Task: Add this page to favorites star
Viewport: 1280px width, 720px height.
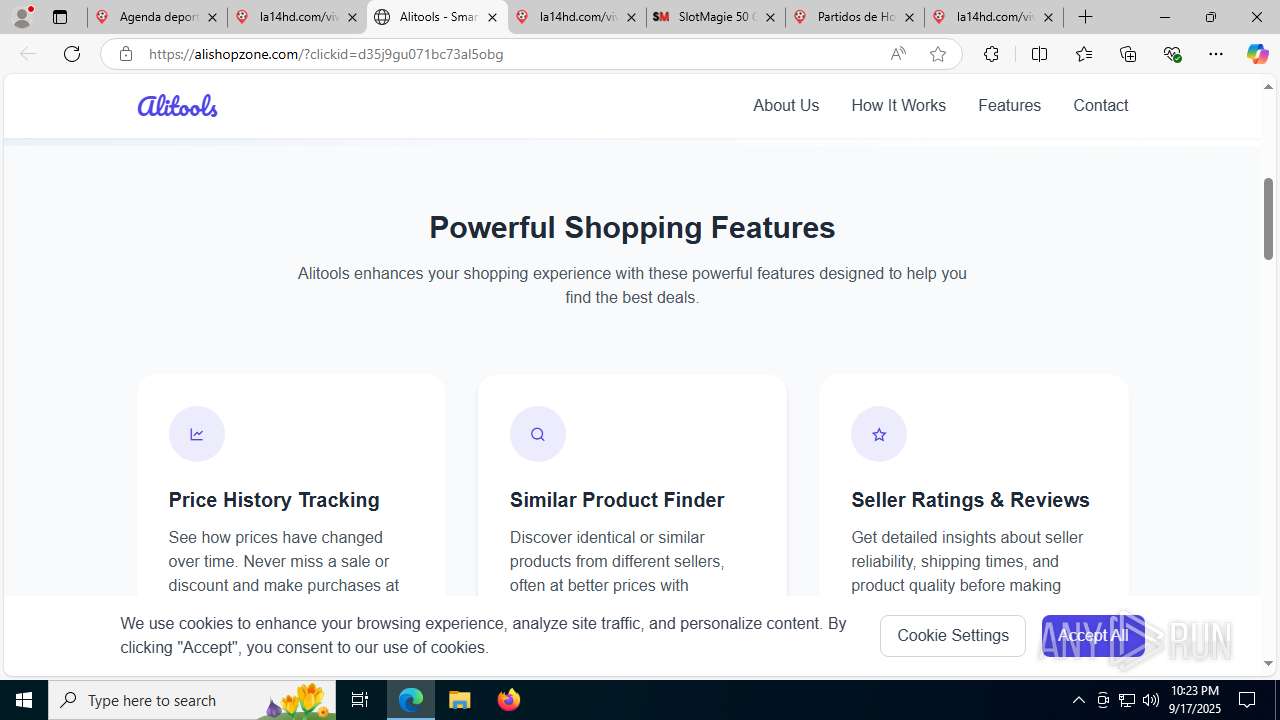Action: pos(938,54)
